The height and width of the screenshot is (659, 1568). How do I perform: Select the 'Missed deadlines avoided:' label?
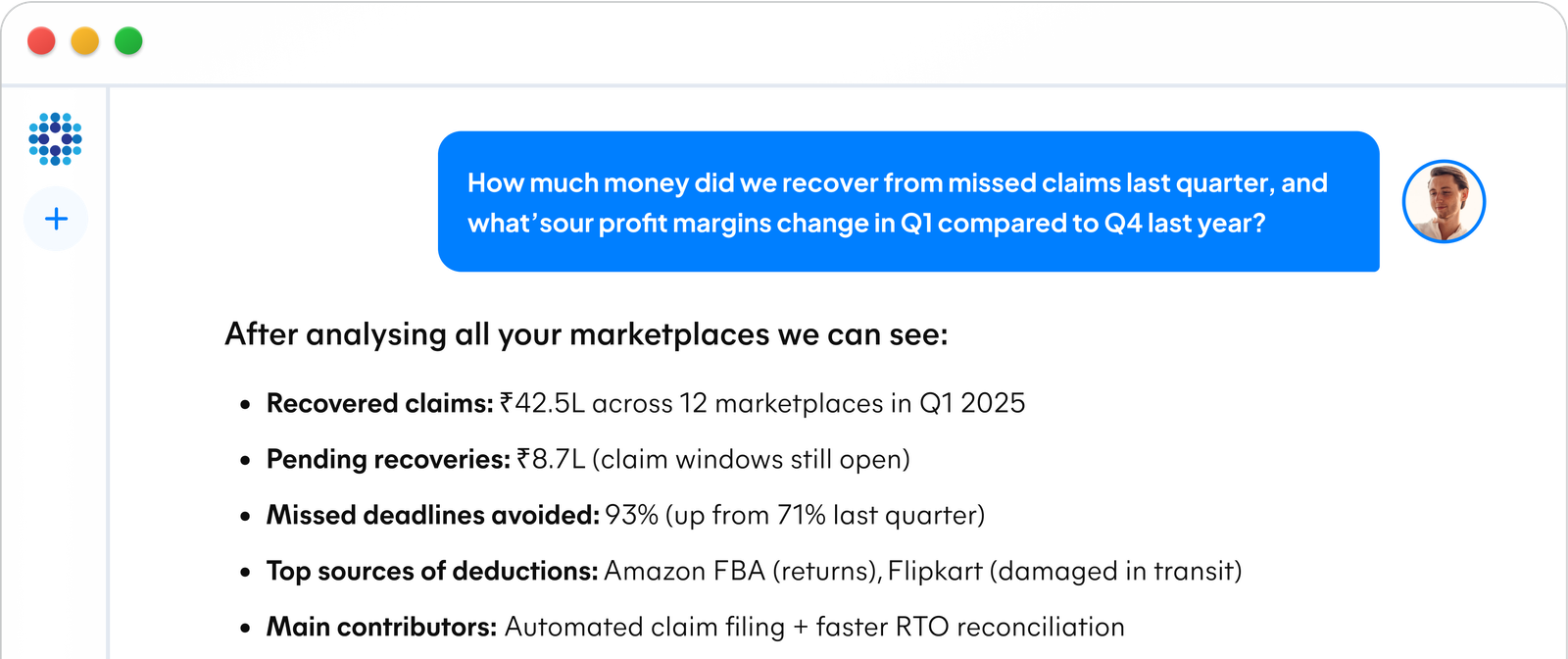(x=432, y=515)
